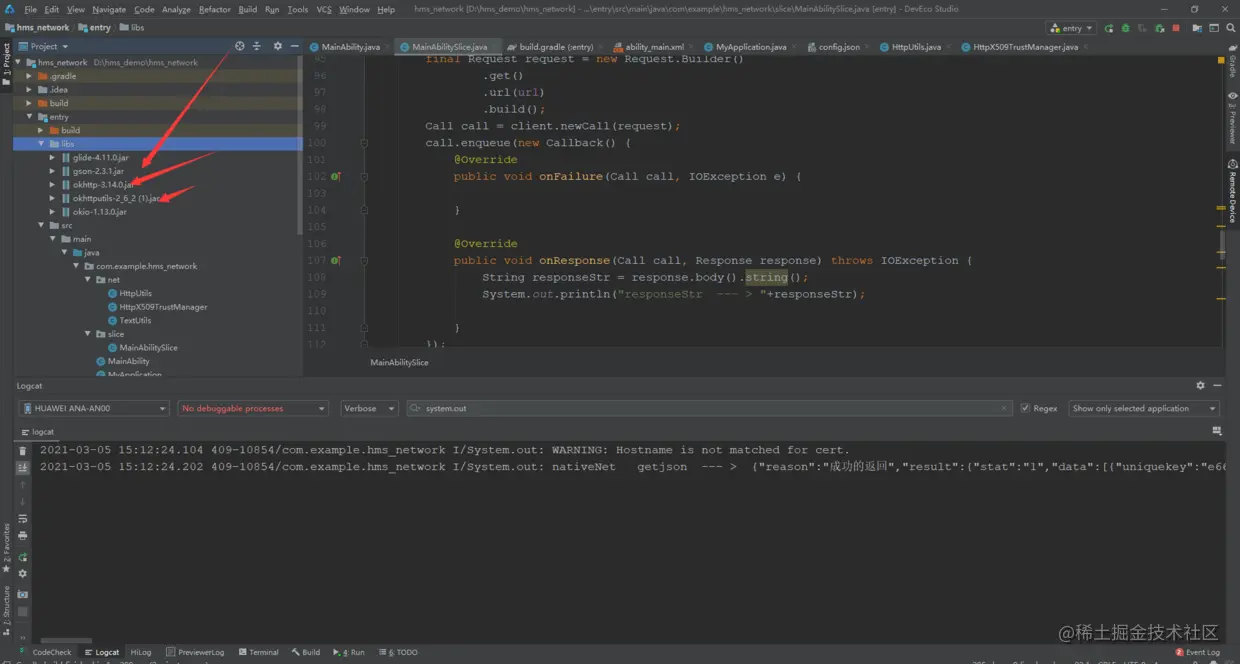This screenshot has height=664, width=1240.
Task: Open the entry run configuration dropdown
Action: tap(1071, 28)
